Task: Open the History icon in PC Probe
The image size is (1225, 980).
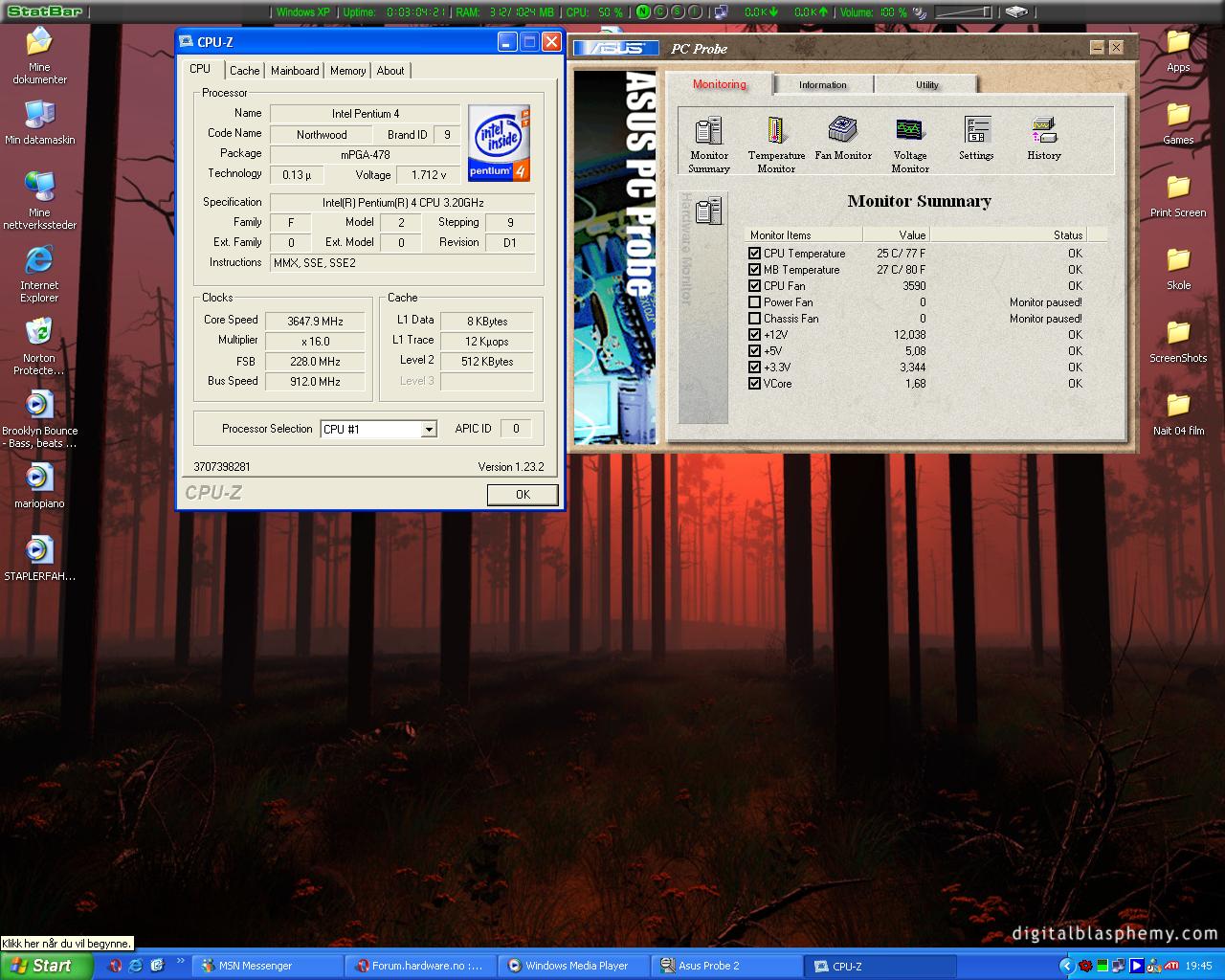Action: pos(1044,139)
